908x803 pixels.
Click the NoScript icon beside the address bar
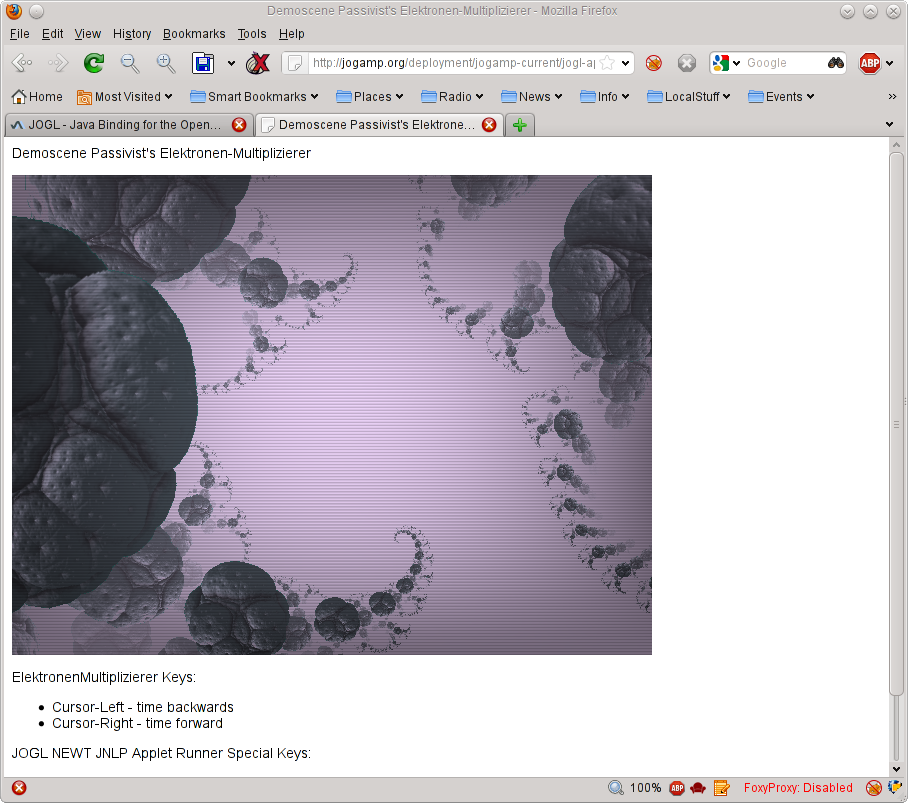pos(654,63)
